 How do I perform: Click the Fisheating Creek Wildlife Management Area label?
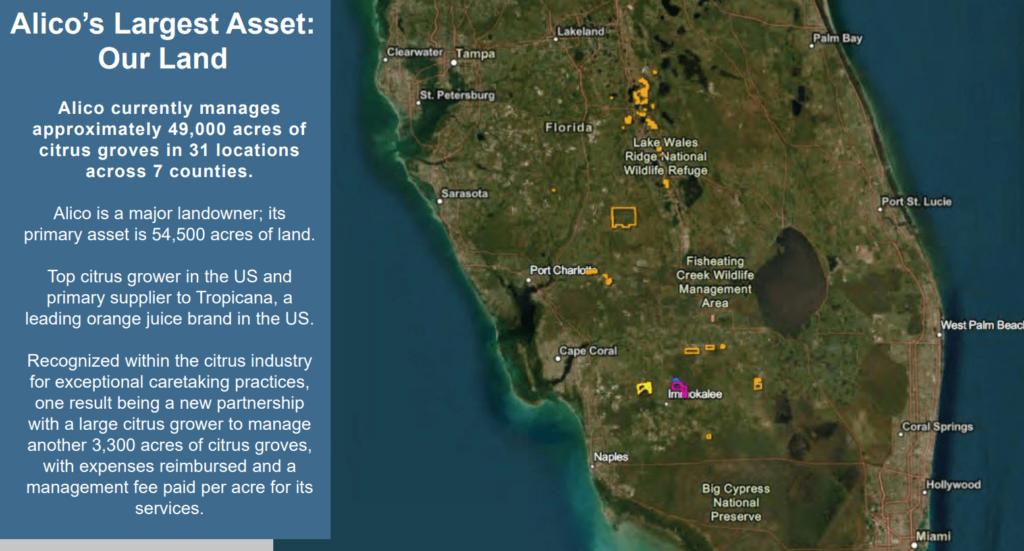(x=714, y=282)
